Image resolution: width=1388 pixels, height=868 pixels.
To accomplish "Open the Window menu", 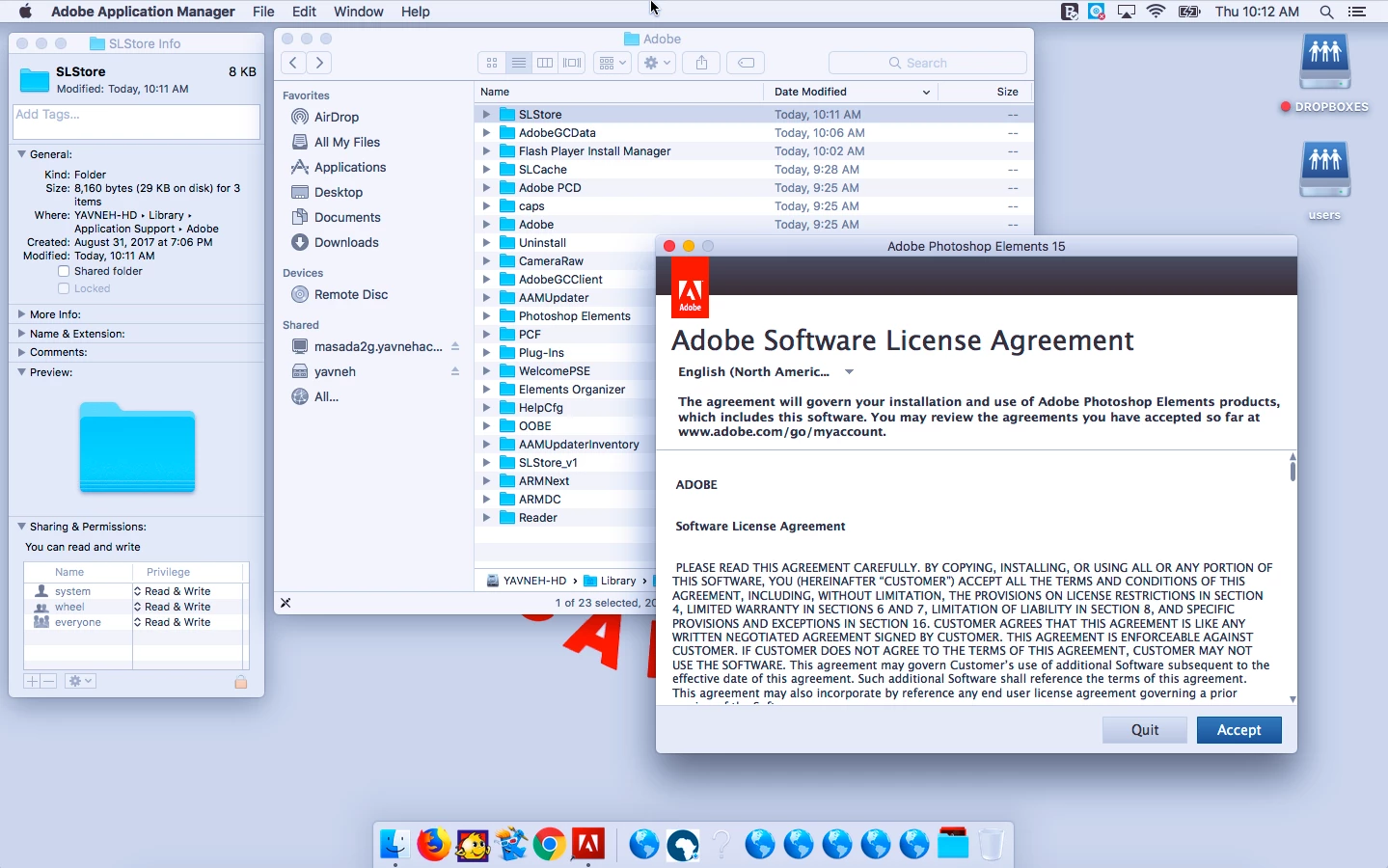I will click(x=359, y=12).
